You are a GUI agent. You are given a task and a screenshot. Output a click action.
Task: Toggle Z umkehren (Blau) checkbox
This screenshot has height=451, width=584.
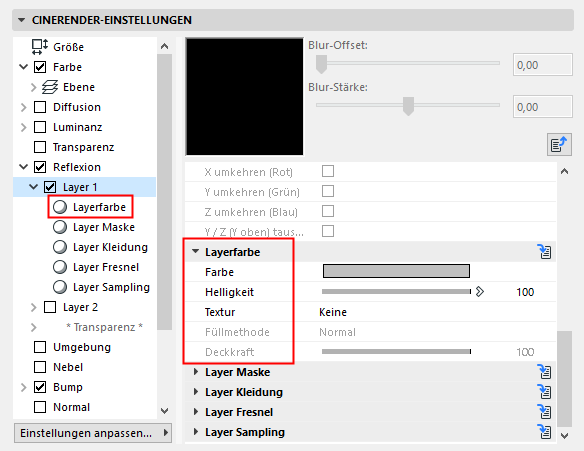(328, 212)
